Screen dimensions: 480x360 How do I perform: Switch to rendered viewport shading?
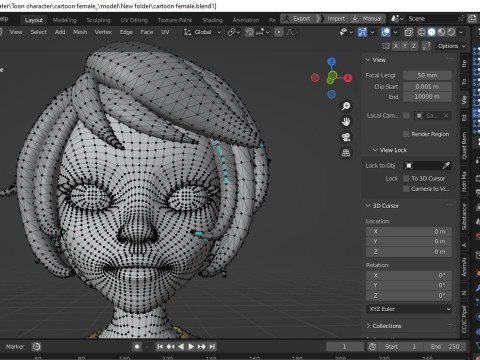pyautogui.click(x=451, y=32)
